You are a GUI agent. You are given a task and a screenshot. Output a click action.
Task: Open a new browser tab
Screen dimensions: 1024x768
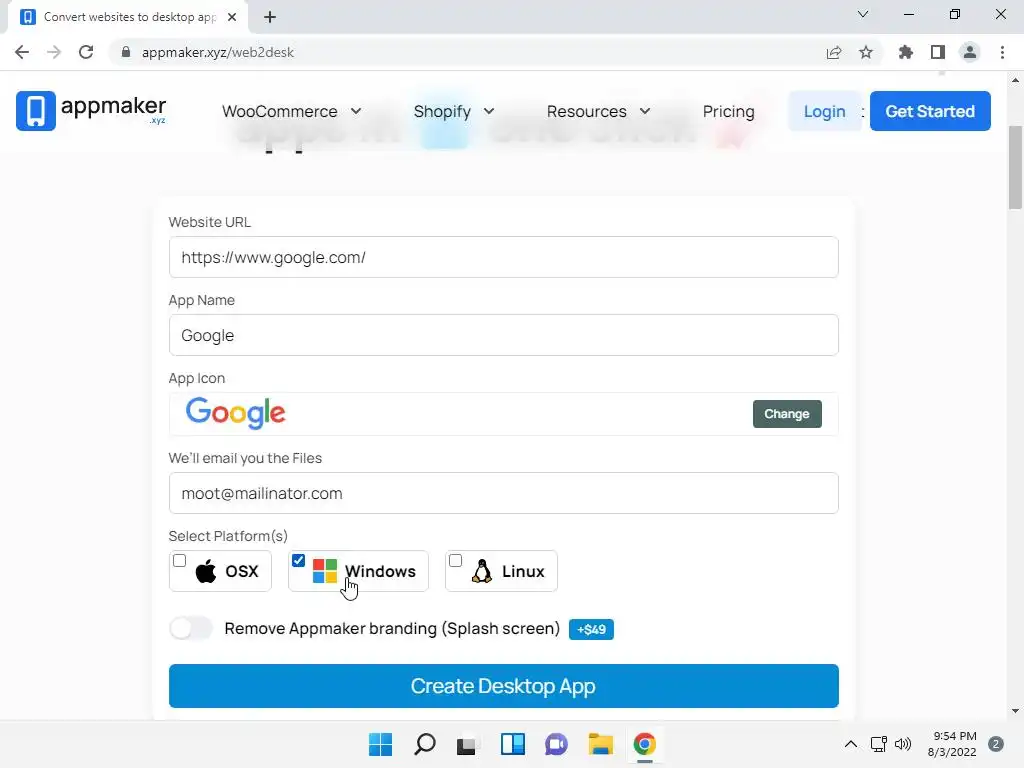[x=270, y=17]
